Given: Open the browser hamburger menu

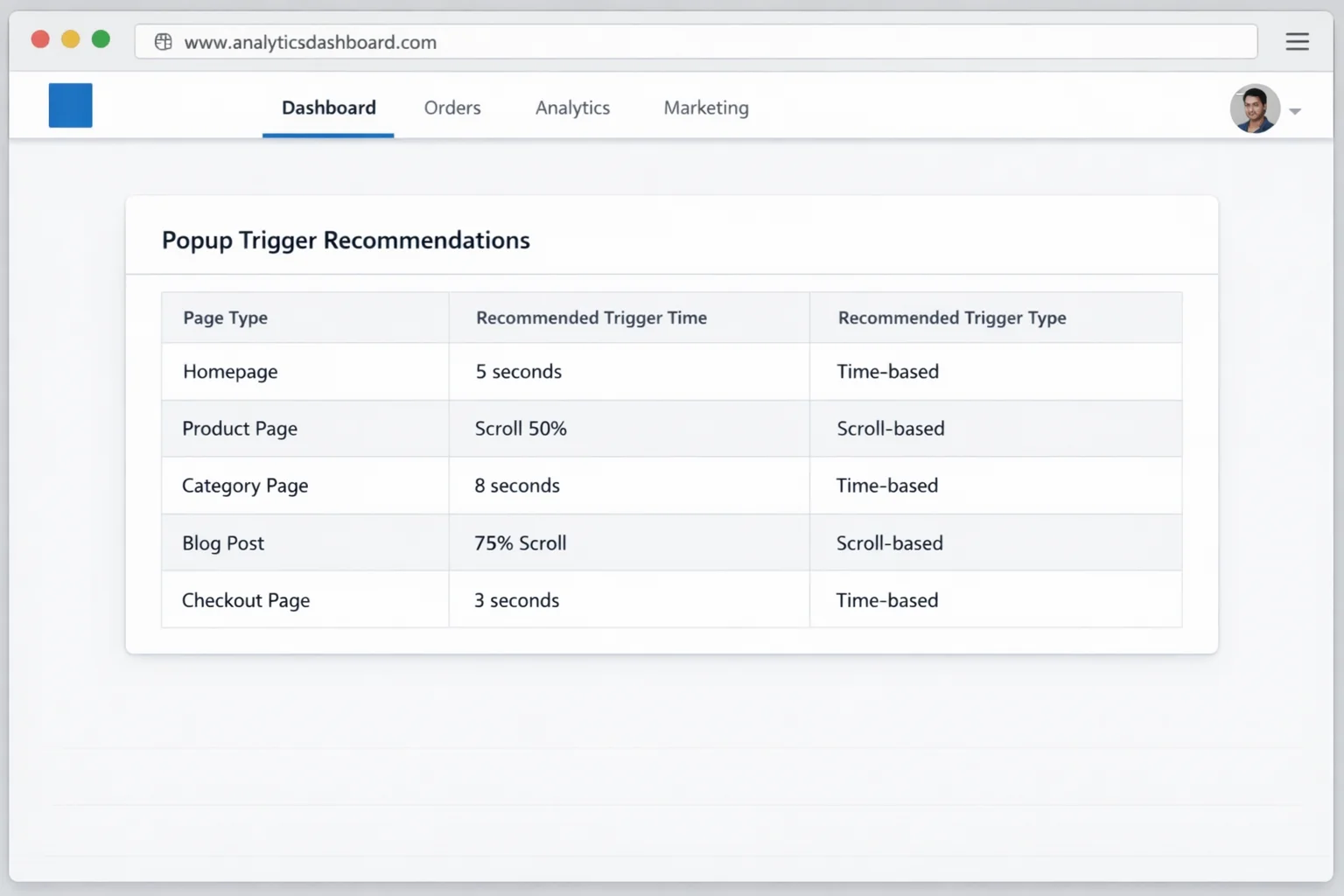Looking at the screenshot, I should click(x=1298, y=41).
